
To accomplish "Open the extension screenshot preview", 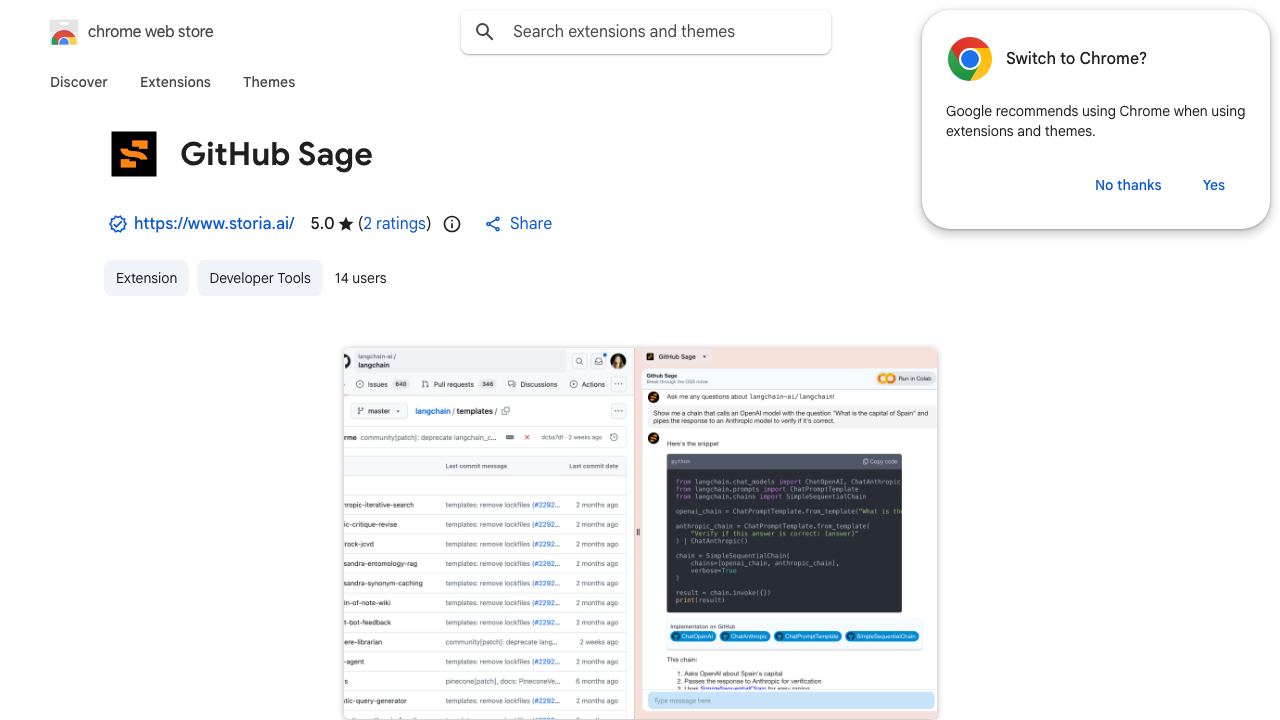I will tap(640, 533).
